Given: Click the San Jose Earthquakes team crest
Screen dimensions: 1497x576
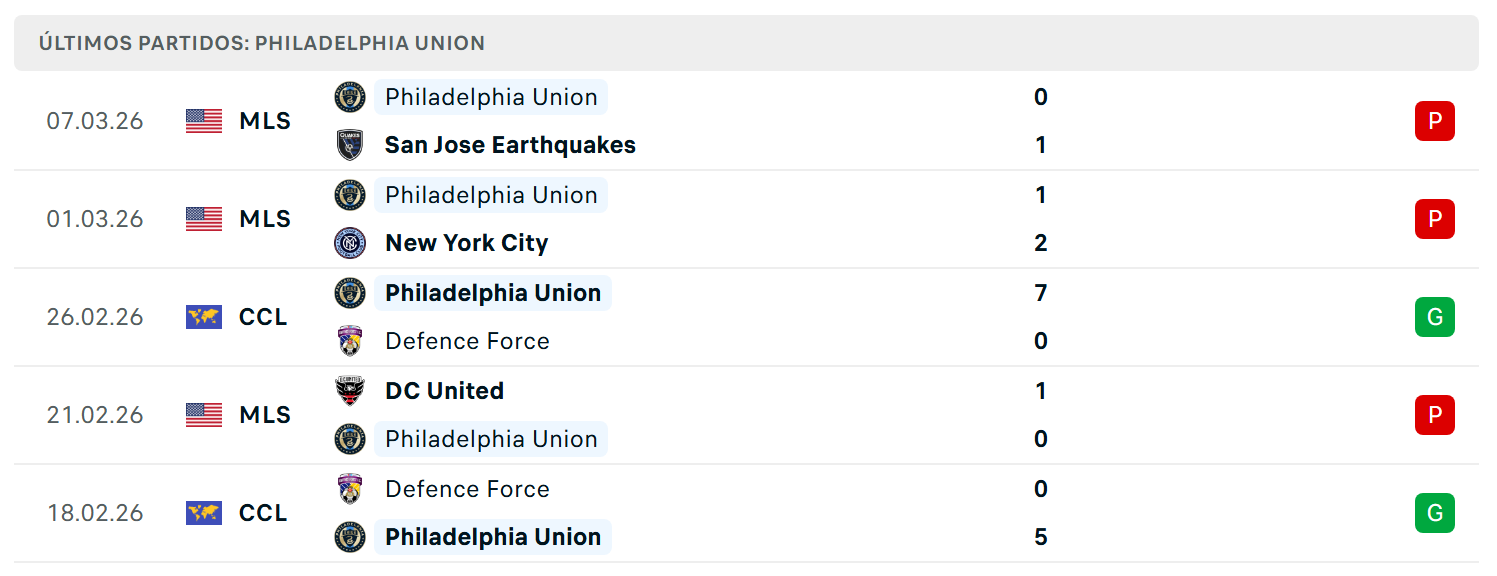Looking at the screenshot, I should point(350,145).
